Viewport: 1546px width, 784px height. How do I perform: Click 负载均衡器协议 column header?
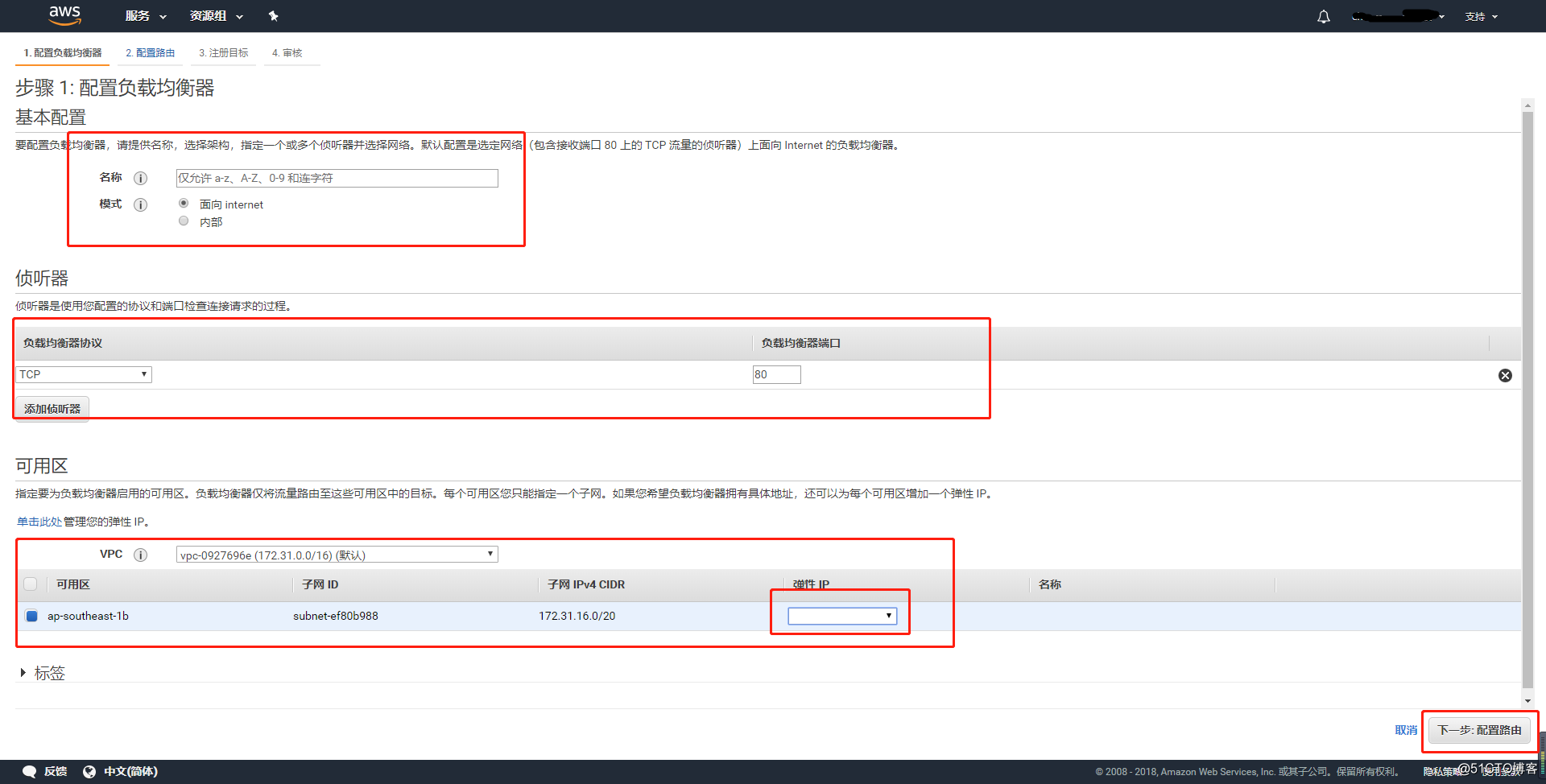[x=63, y=343]
